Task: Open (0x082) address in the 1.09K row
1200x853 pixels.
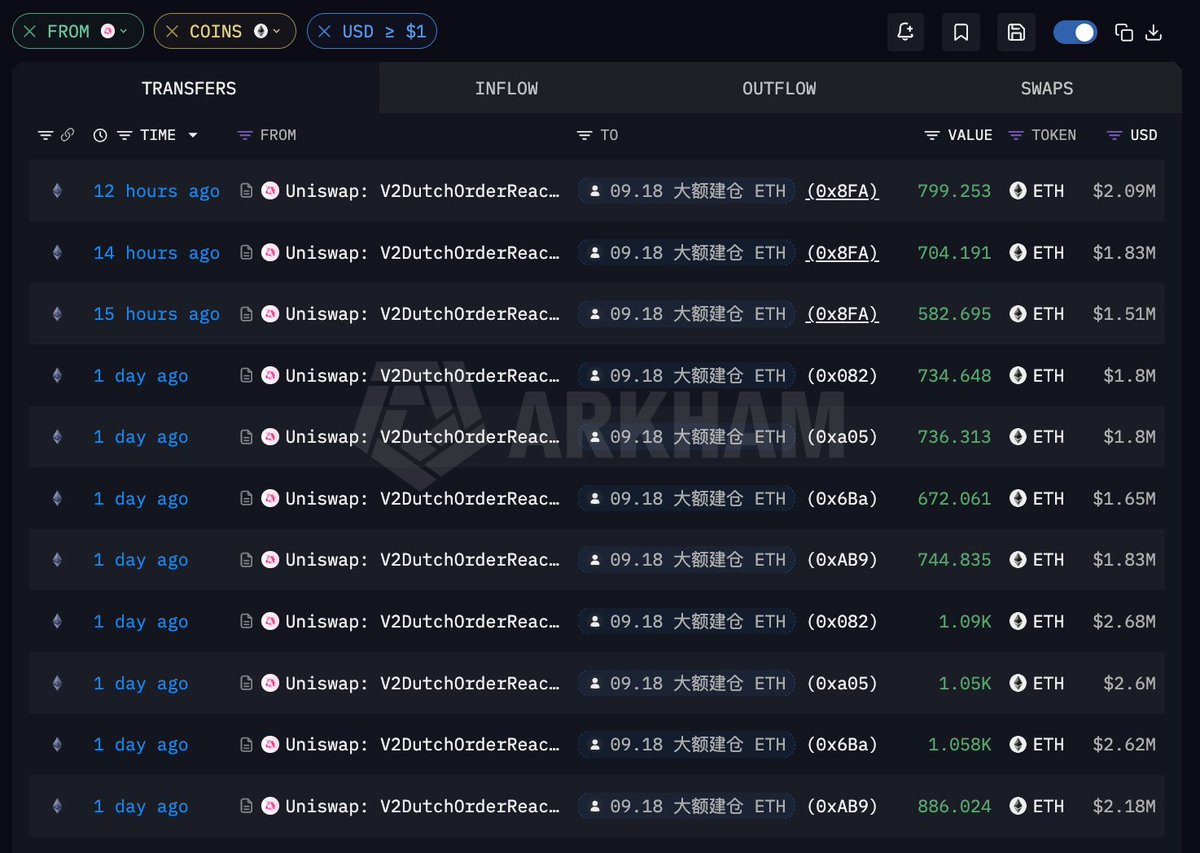Action: pyautogui.click(x=842, y=622)
